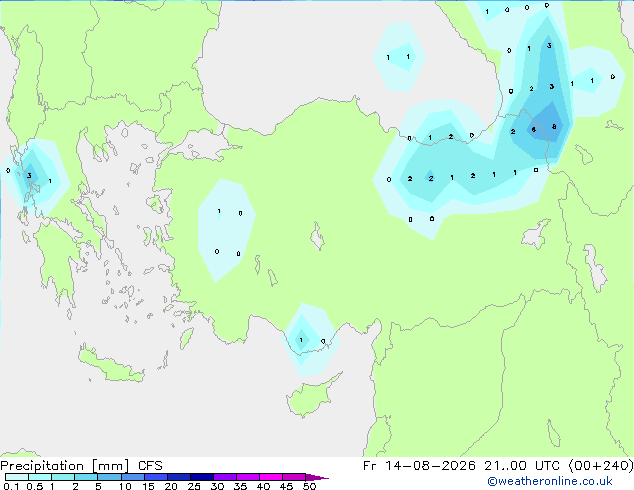This screenshot has height=490, width=634.
Task: Select the 25–30 mm navy legend swatch
Action: pos(202,477)
